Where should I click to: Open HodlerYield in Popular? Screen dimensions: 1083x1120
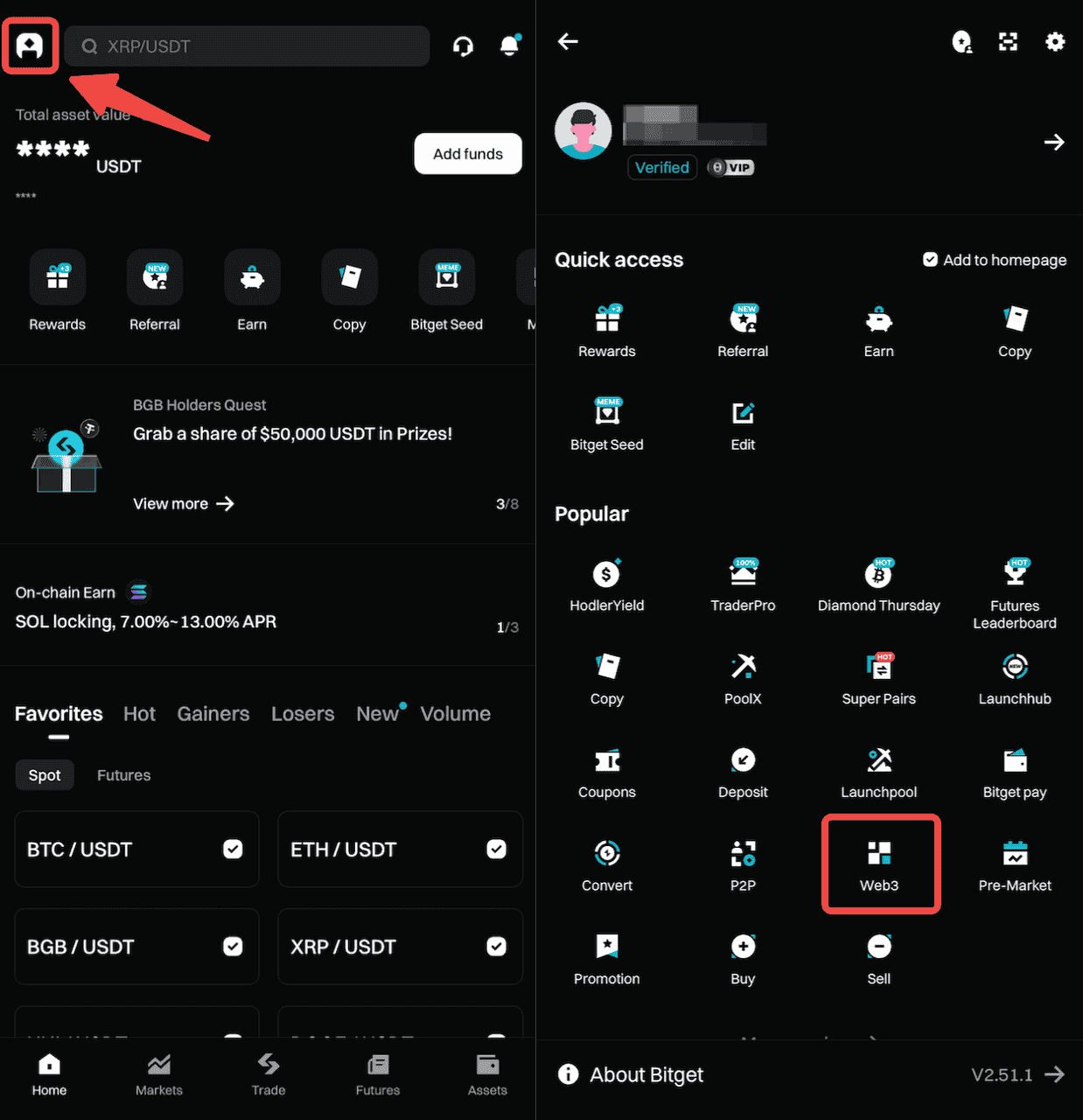(607, 585)
